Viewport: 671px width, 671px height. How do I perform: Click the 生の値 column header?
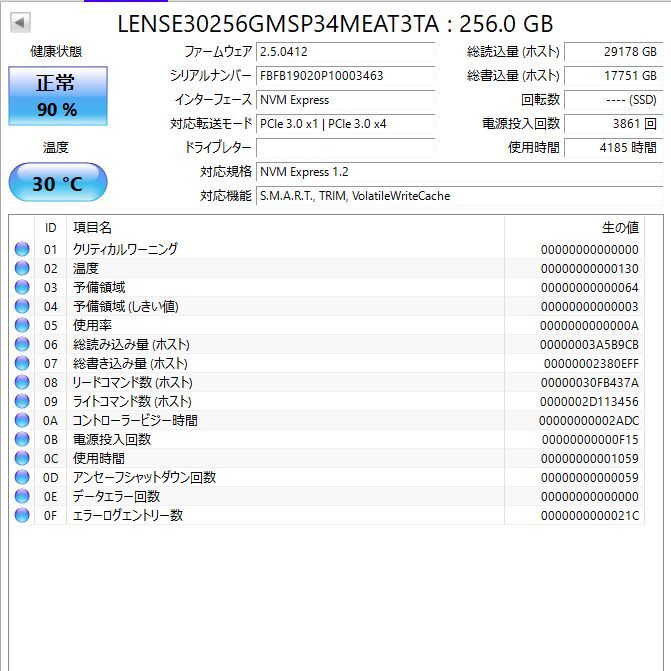click(574, 228)
